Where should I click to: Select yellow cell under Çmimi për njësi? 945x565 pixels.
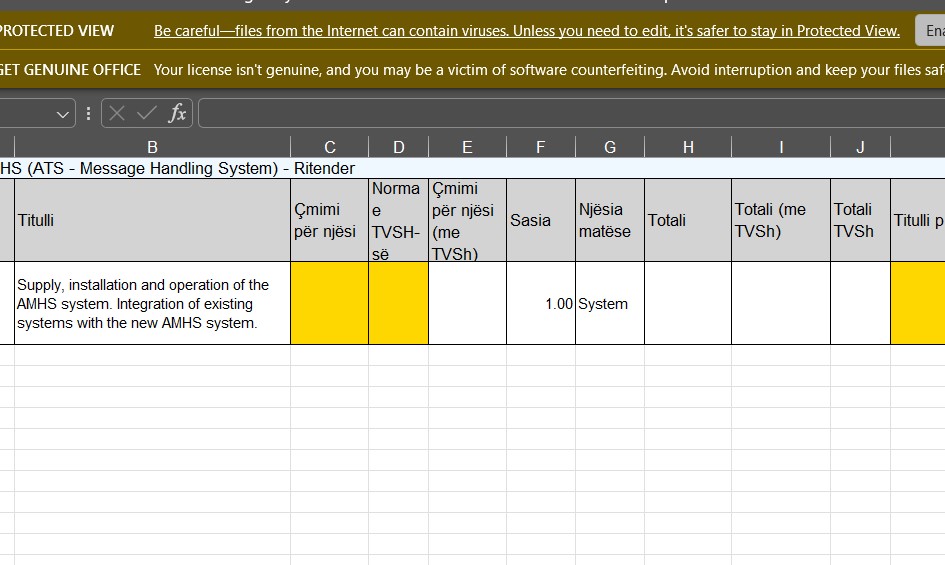(329, 303)
